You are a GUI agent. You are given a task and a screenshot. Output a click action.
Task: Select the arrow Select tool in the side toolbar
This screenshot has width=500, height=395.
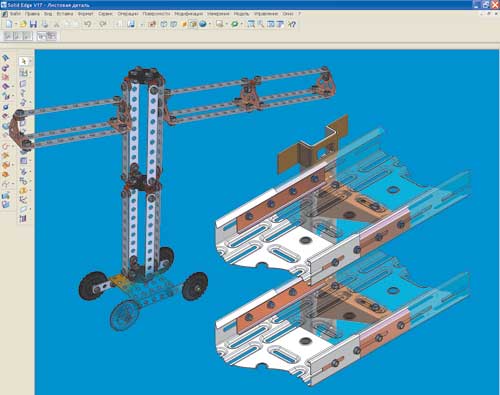click(23, 61)
